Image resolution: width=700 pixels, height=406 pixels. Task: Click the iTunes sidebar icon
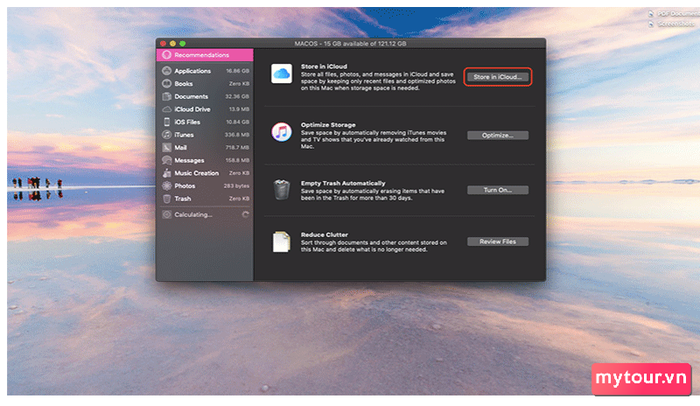tap(167, 134)
